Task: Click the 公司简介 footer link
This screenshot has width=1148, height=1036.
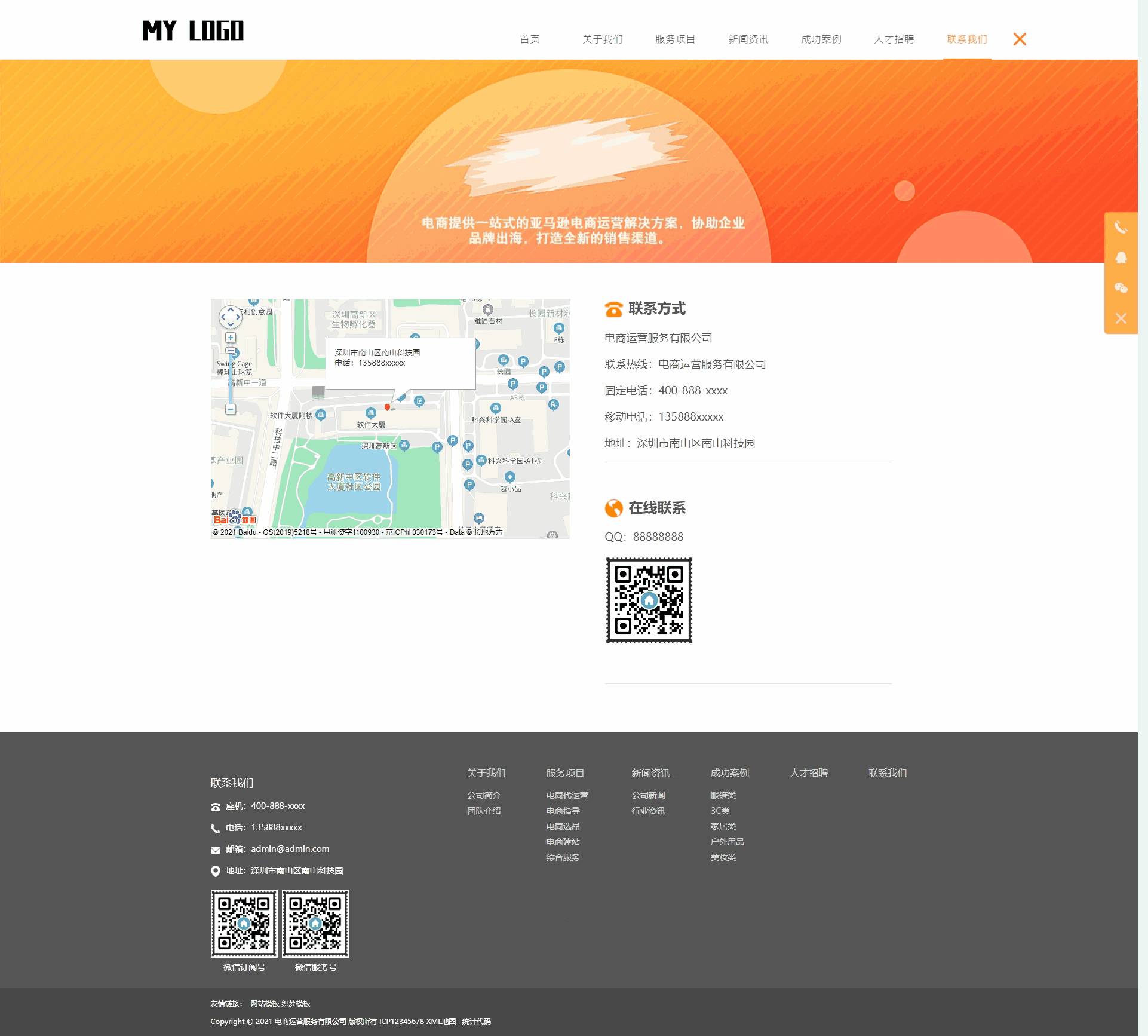Action: pos(483,795)
